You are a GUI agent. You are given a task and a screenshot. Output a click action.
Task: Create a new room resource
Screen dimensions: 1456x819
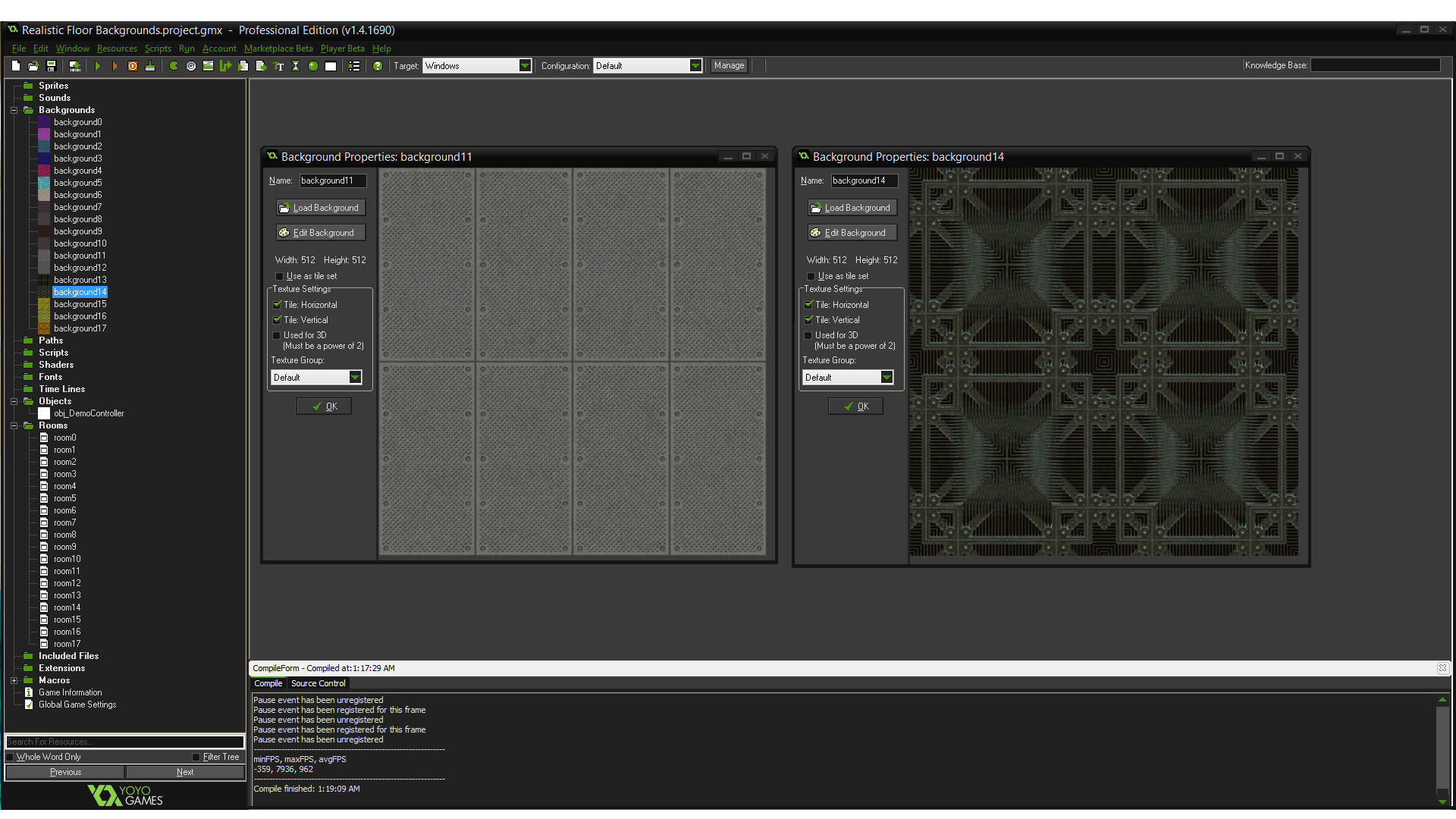coord(331,66)
